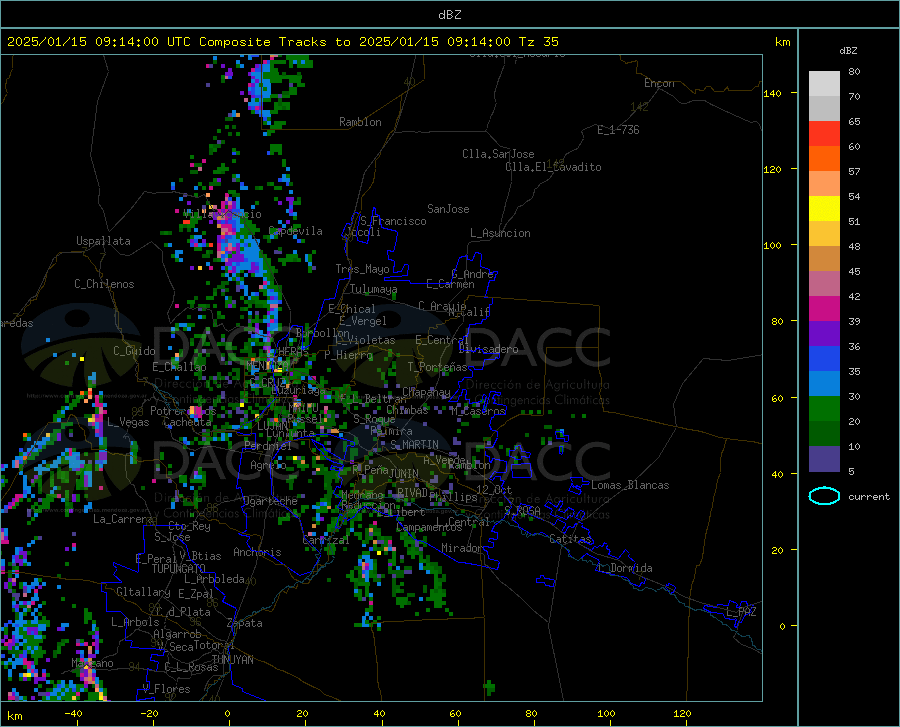Click the 'TUNUYAN' map label

point(232,660)
